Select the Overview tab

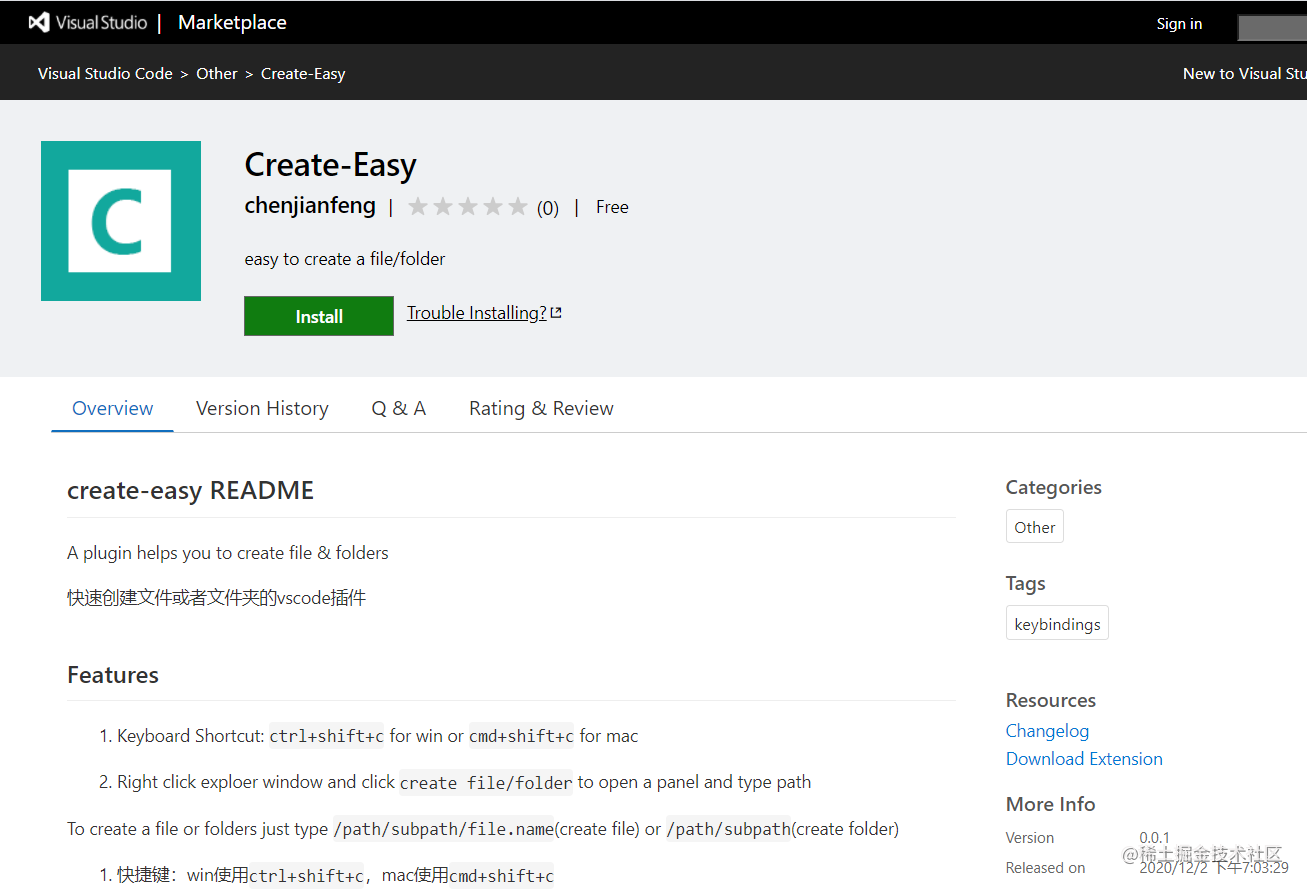point(113,408)
